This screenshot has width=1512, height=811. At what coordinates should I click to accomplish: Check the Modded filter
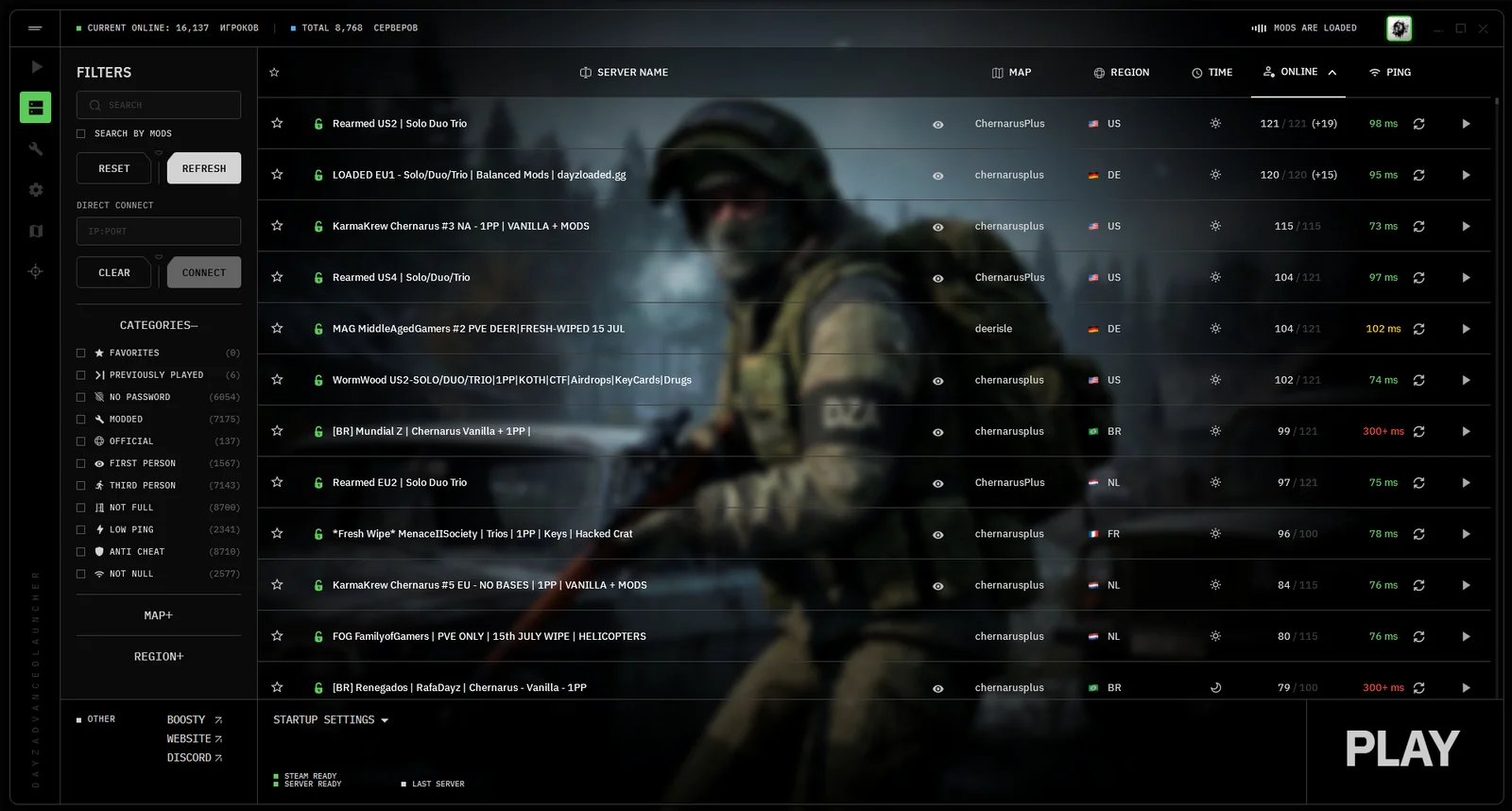[x=81, y=419]
